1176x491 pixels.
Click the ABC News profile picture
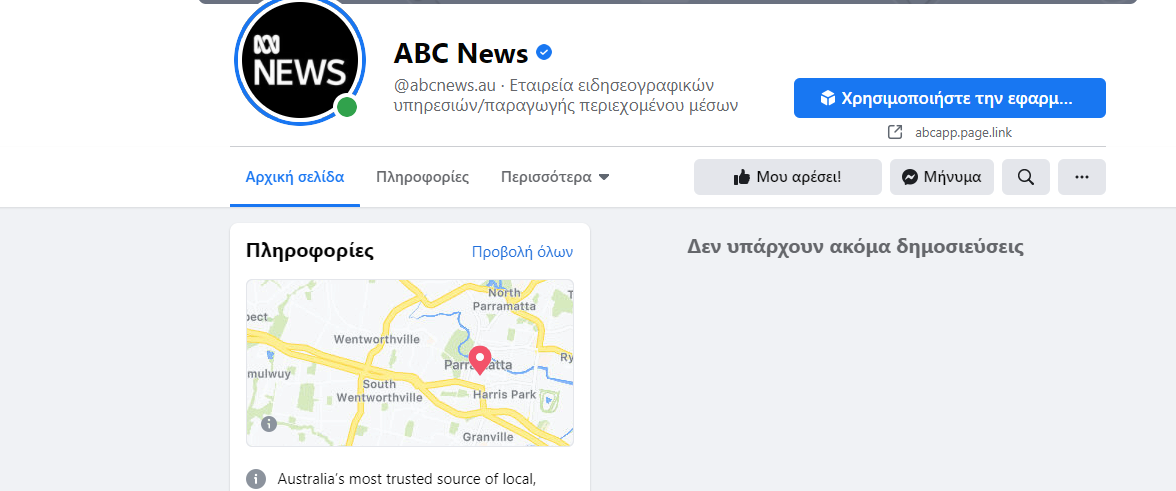(297, 63)
